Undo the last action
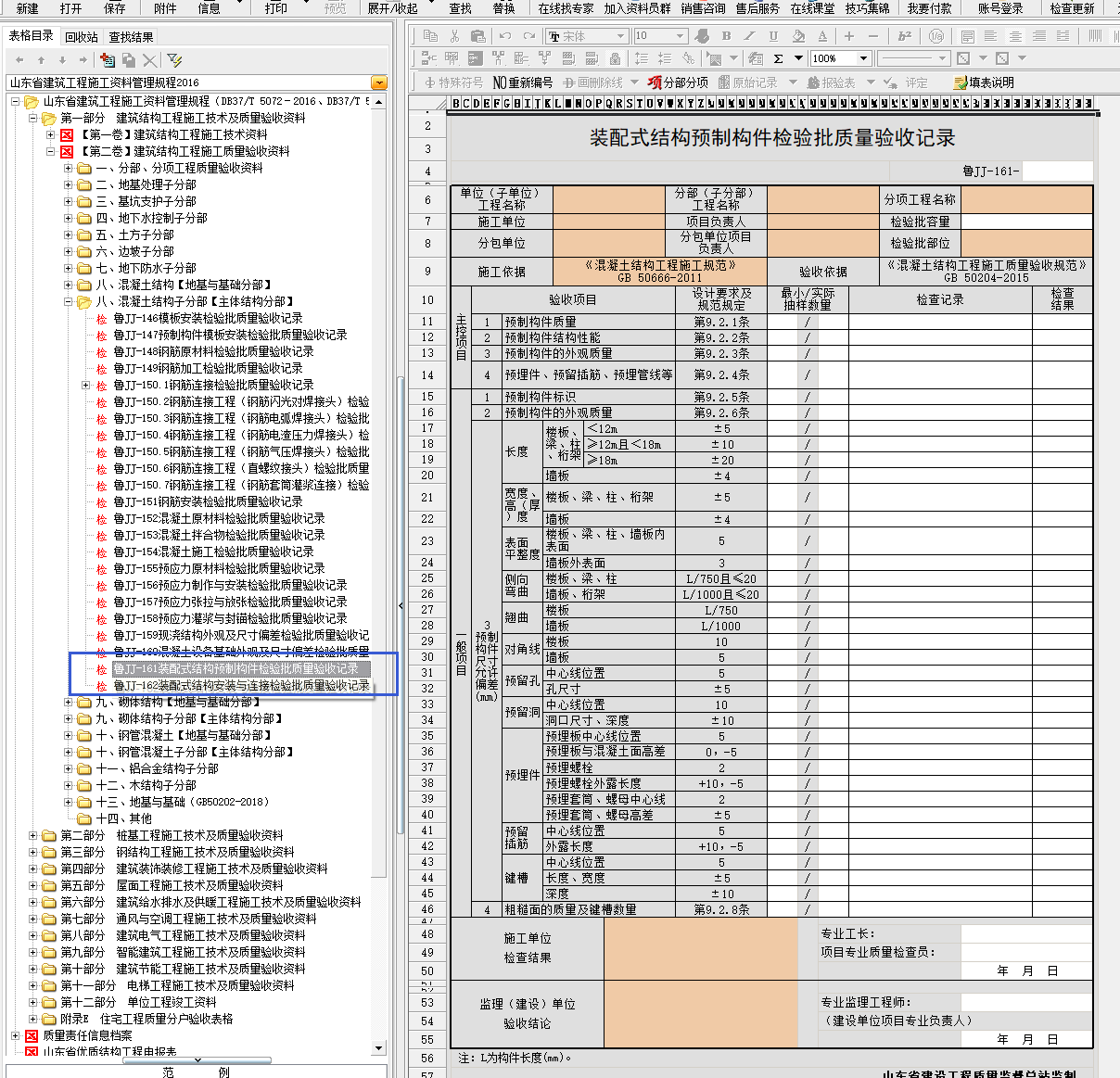Image resolution: width=1120 pixels, height=1078 pixels. pyautogui.click(x=505, y=35)
